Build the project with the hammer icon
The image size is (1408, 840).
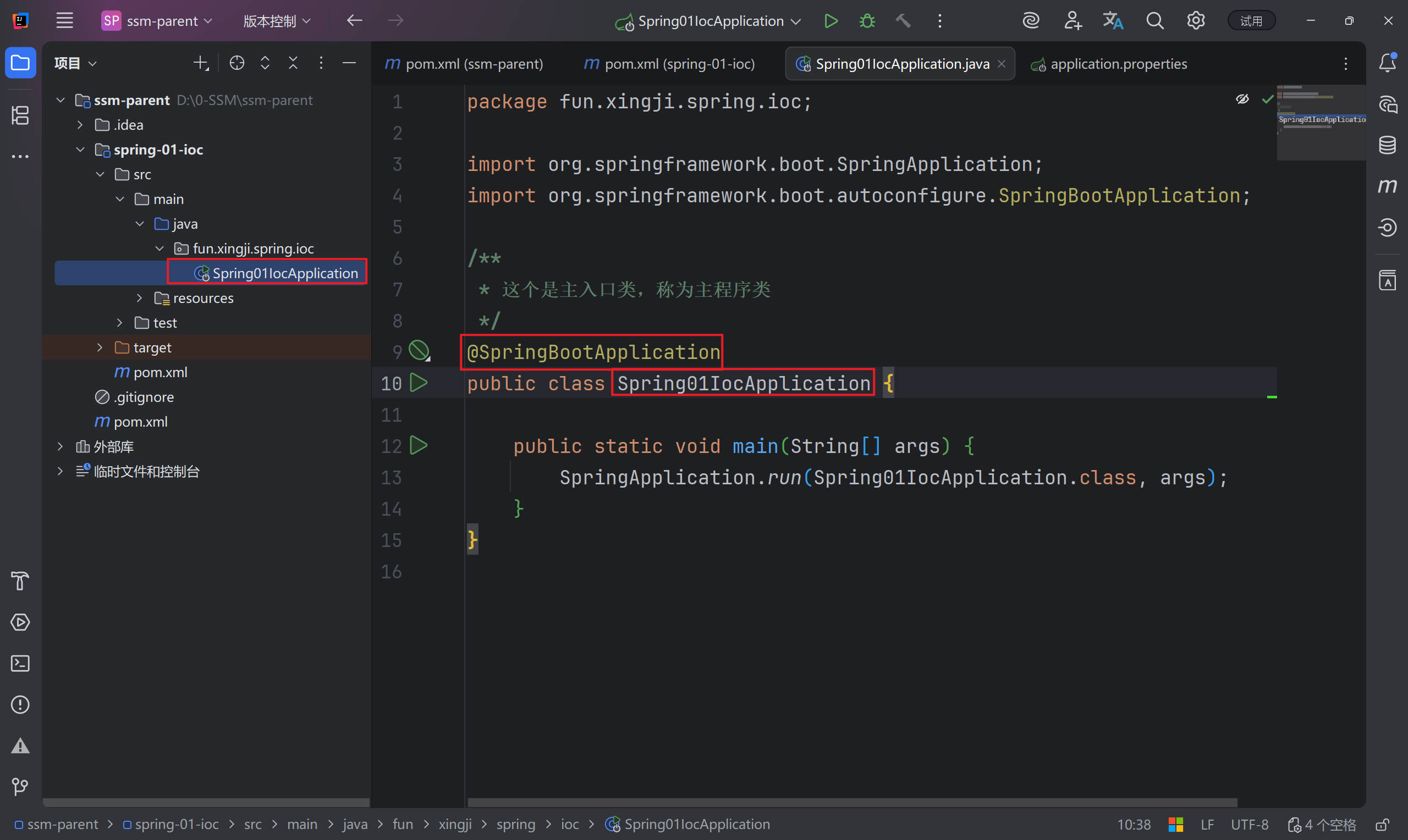(x=903, y=21)
